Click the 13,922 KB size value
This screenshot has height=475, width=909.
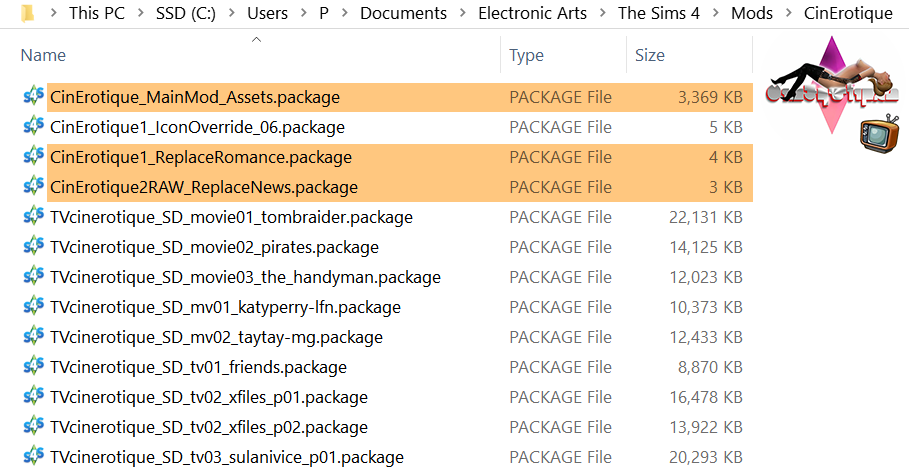coord(706,427)
